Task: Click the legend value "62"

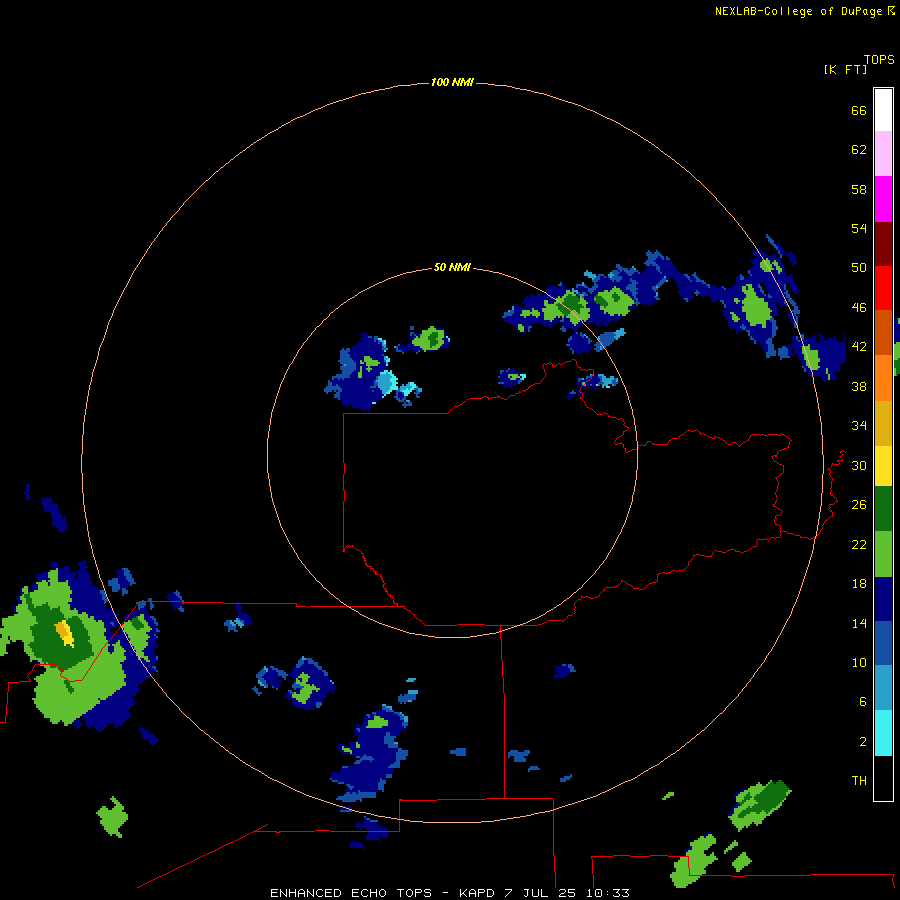Action: (859, 150)
